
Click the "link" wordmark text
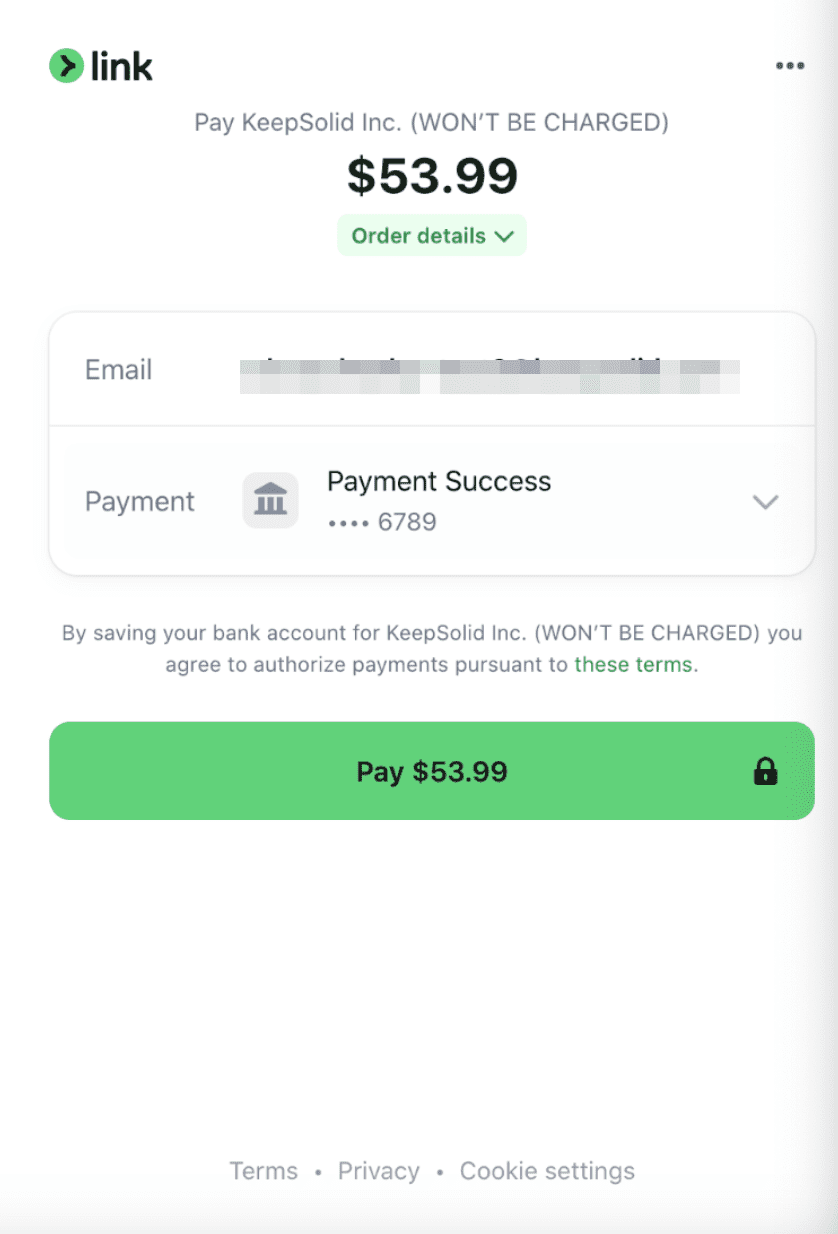click(x=121, y=67)
